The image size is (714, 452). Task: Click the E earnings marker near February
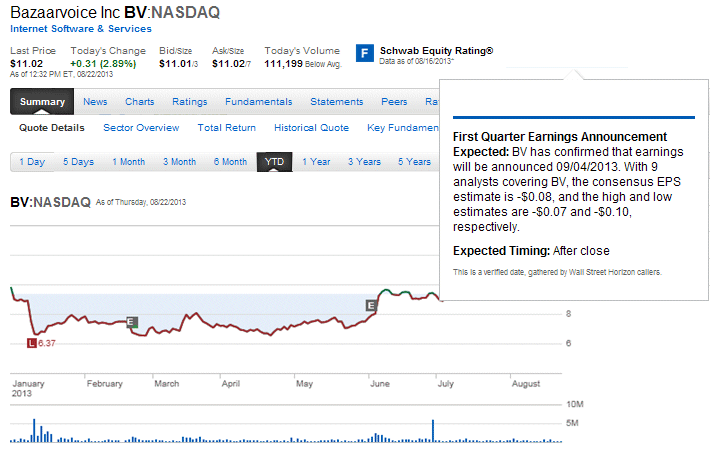[x=132, y=322]
